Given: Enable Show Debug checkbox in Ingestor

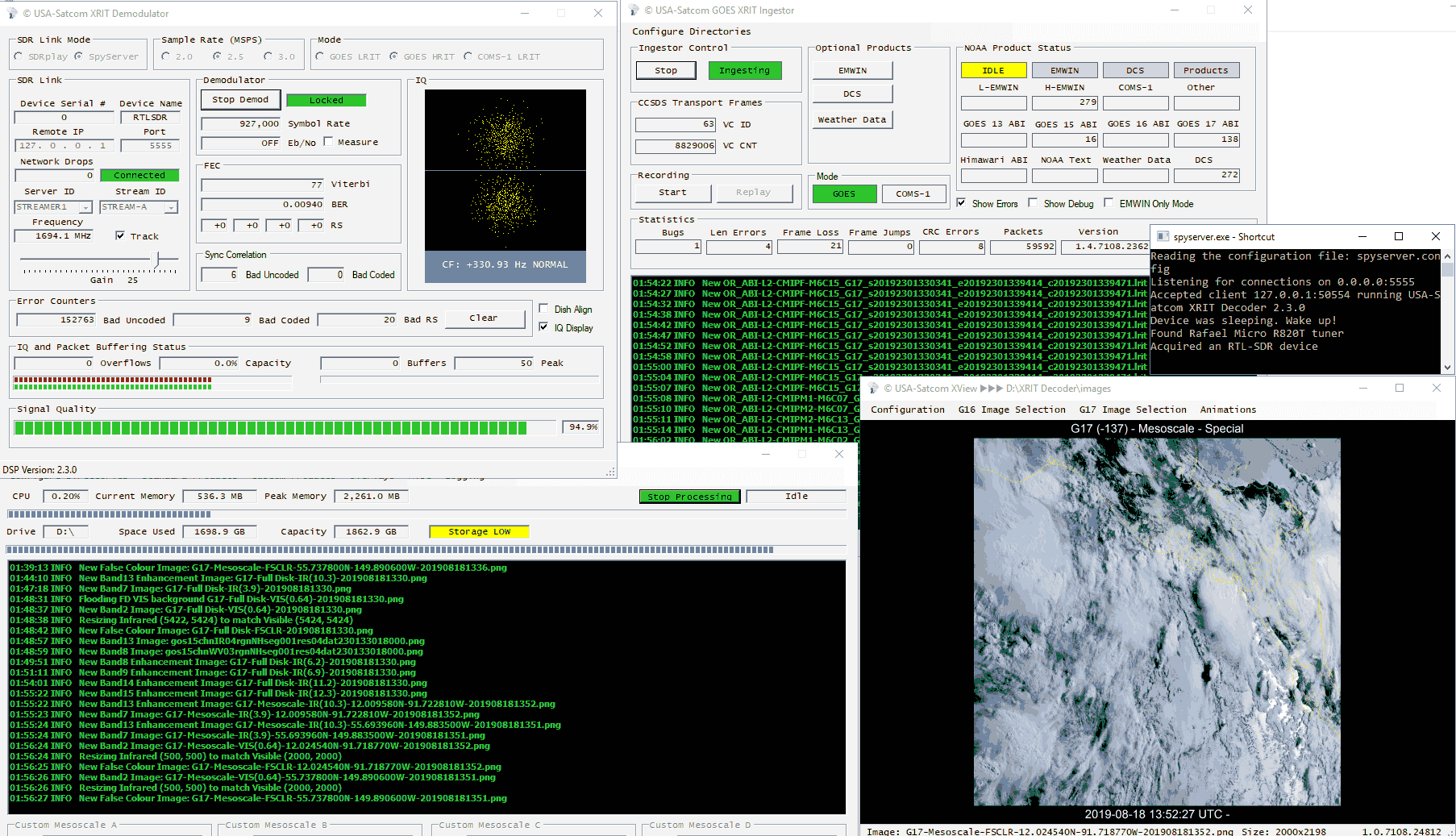Looking at the screenshot, I should (1033, 202).
